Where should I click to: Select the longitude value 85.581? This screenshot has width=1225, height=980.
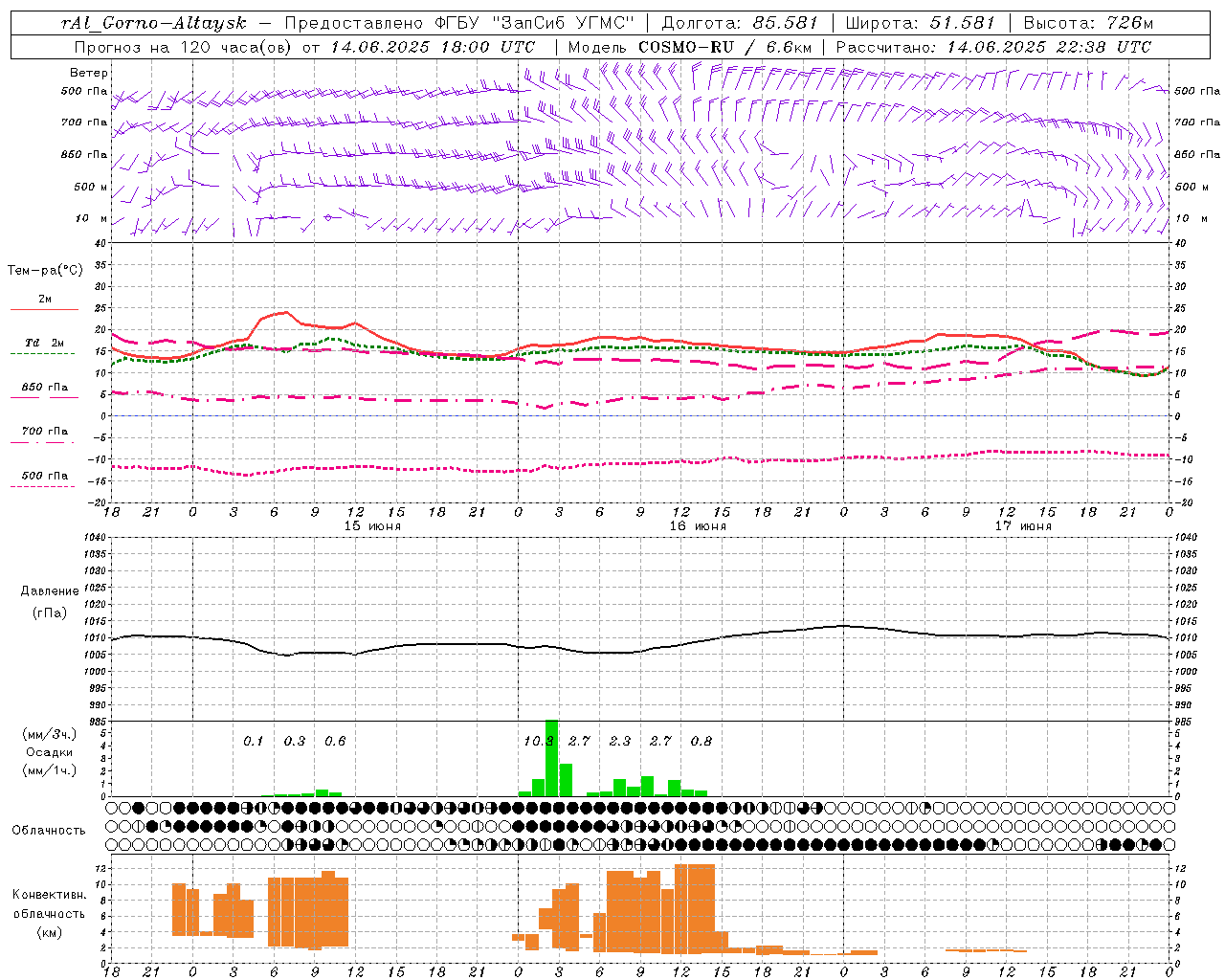pos(787,23)
